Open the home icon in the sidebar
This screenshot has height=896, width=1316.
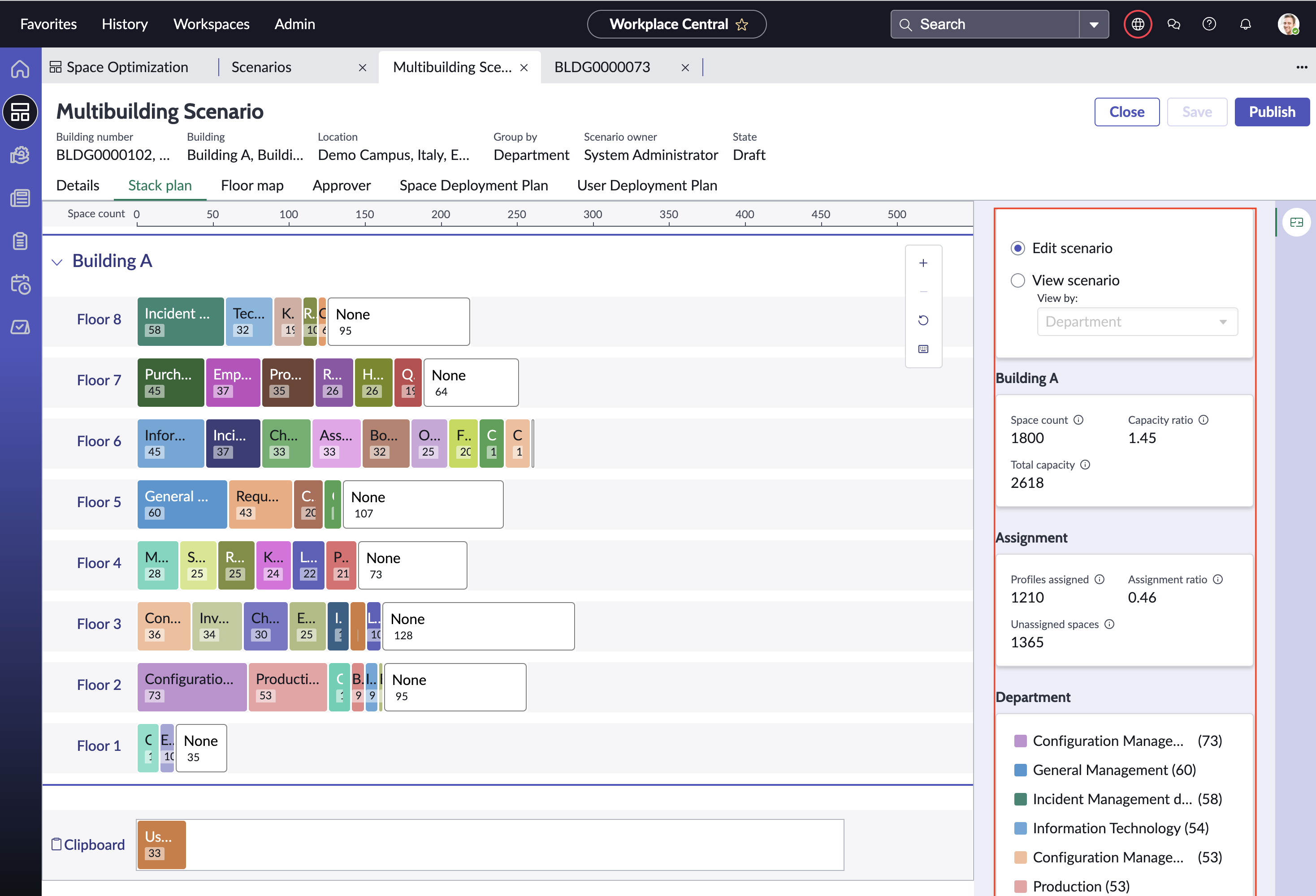tap(20, 69)
